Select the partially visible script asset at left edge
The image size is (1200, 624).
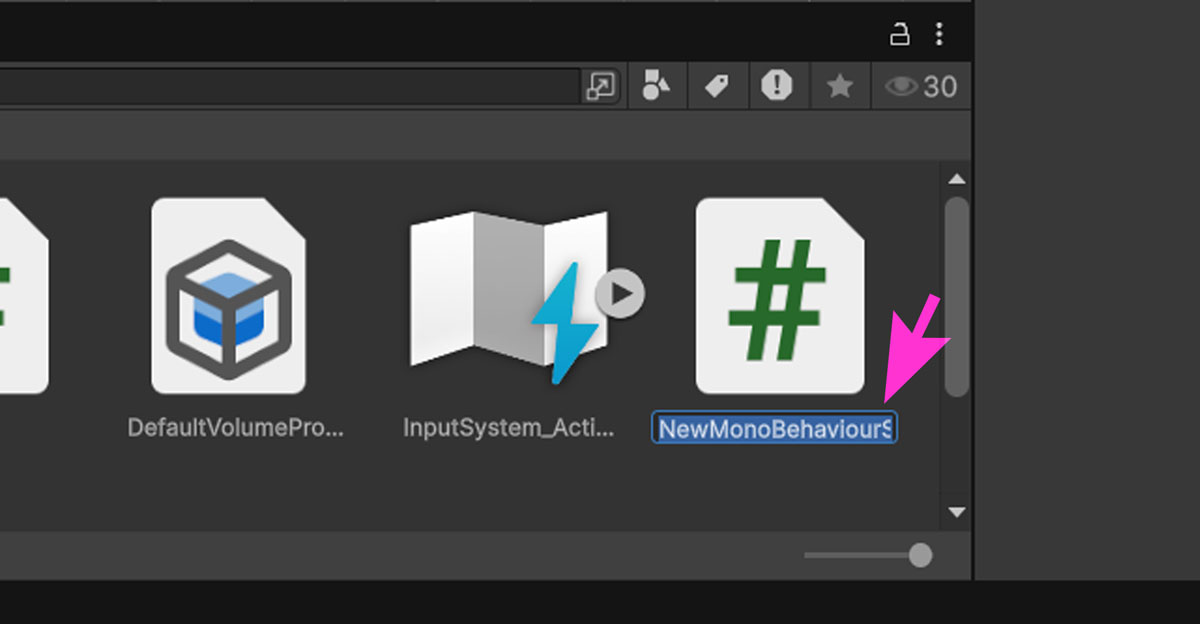click(x=20, y=295)
